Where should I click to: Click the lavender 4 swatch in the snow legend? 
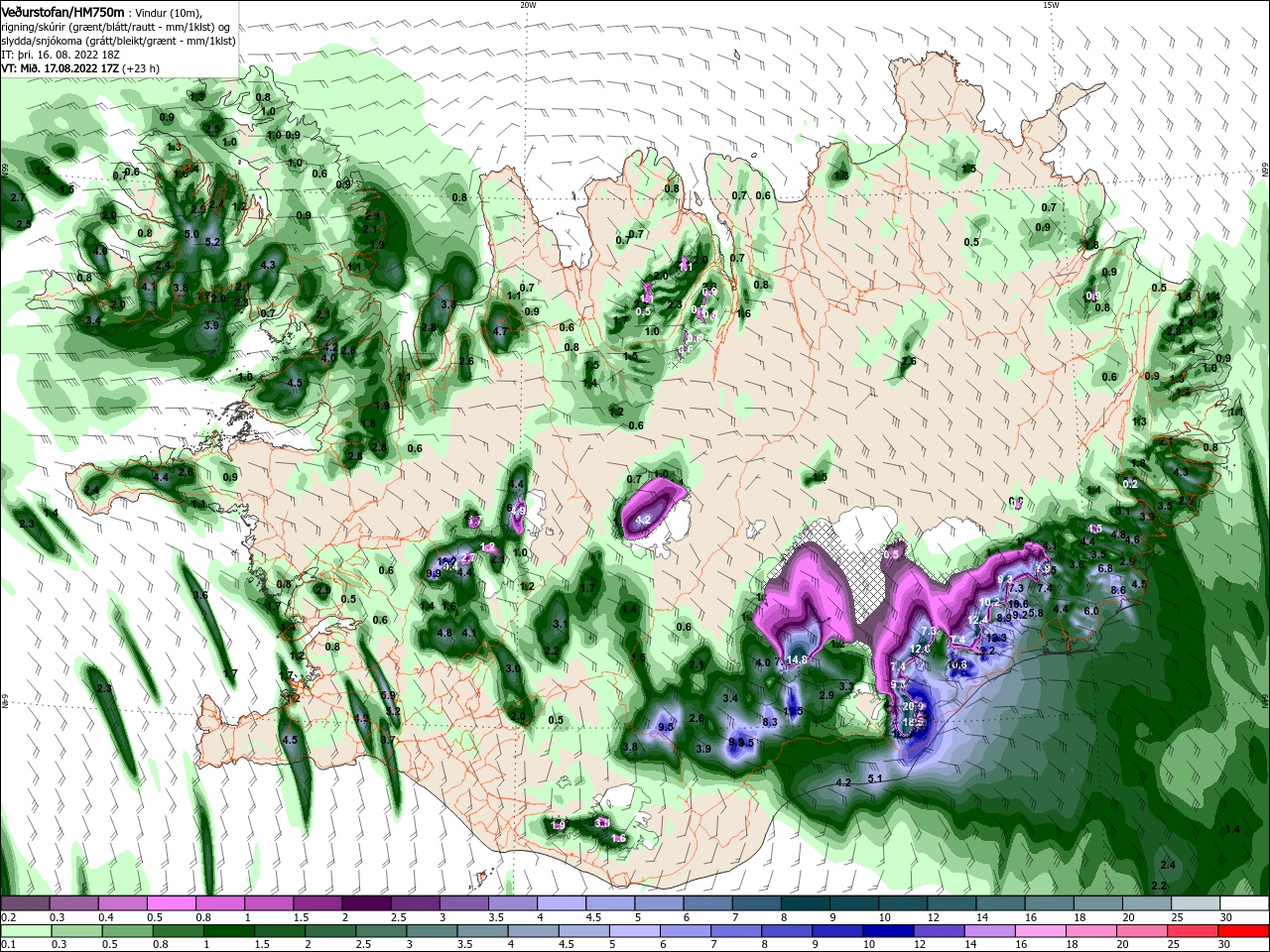[x=561, y=903]
